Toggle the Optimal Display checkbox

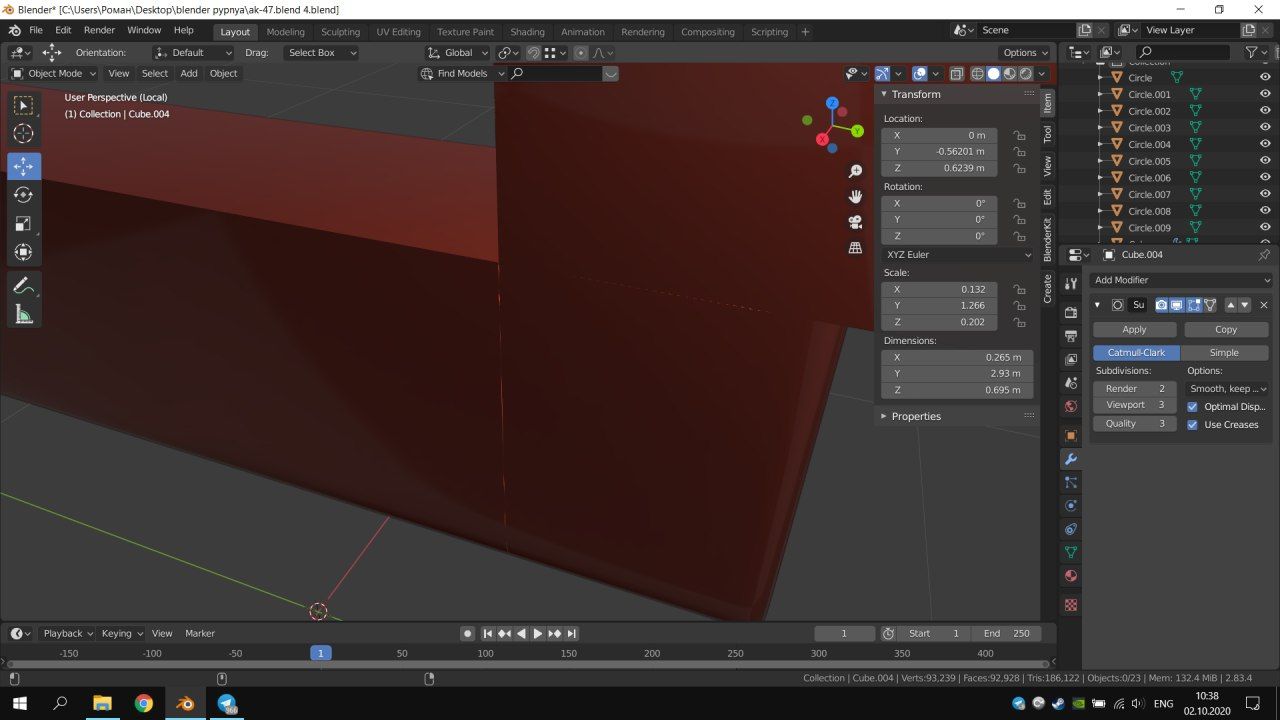1192,407
